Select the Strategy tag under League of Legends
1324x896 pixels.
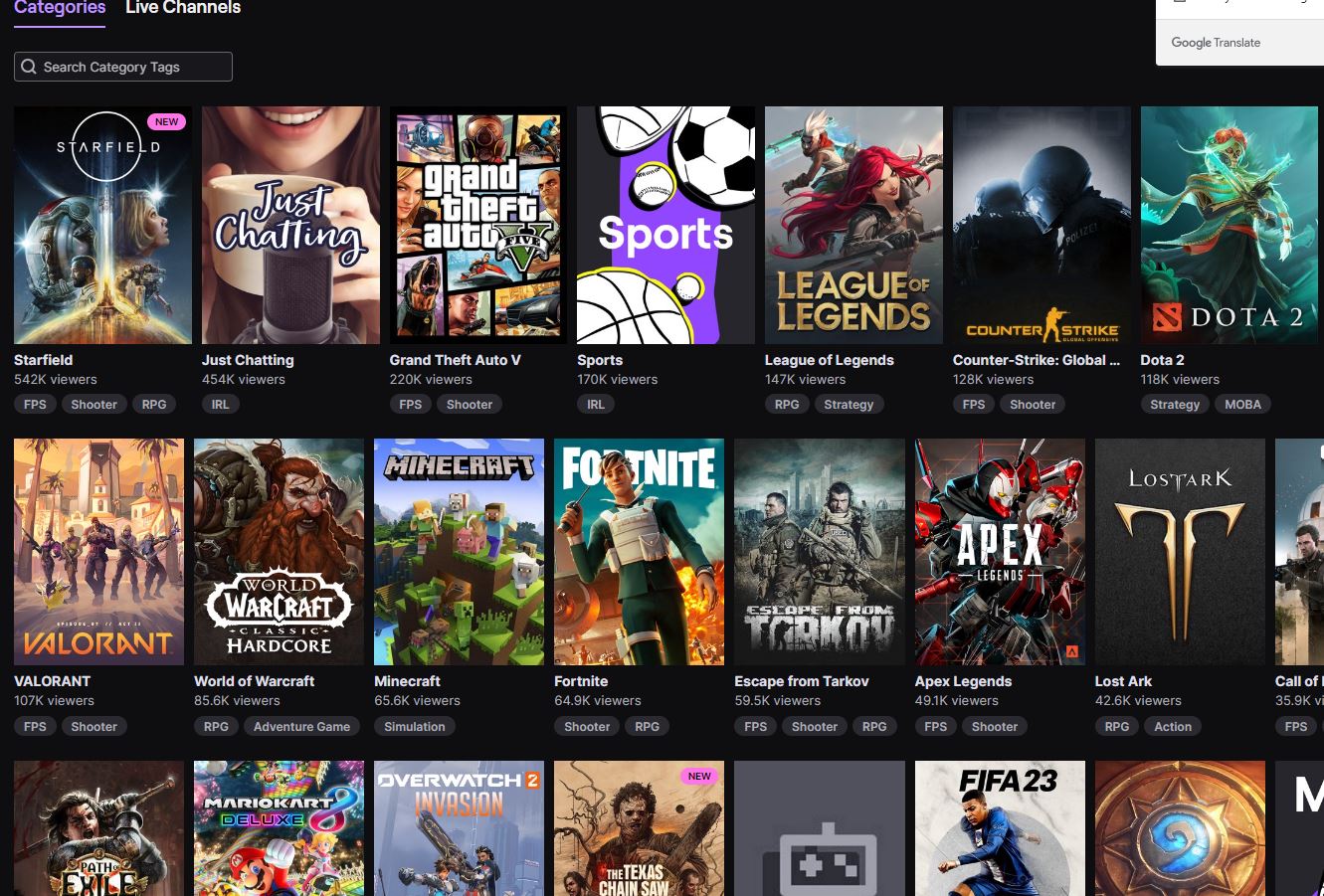tap(849, 405)
